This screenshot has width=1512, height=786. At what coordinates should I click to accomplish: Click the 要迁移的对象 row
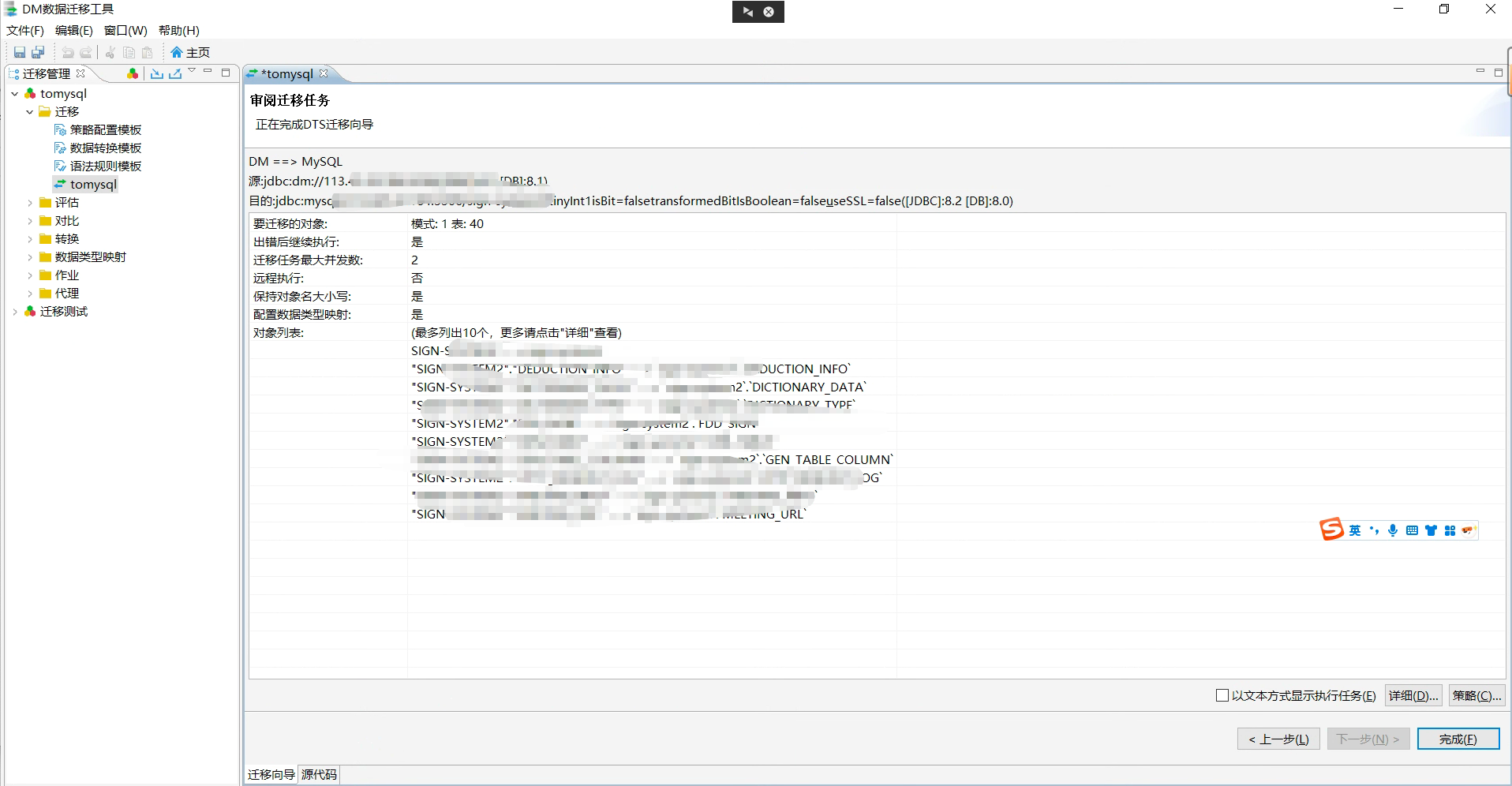(877, 224)
